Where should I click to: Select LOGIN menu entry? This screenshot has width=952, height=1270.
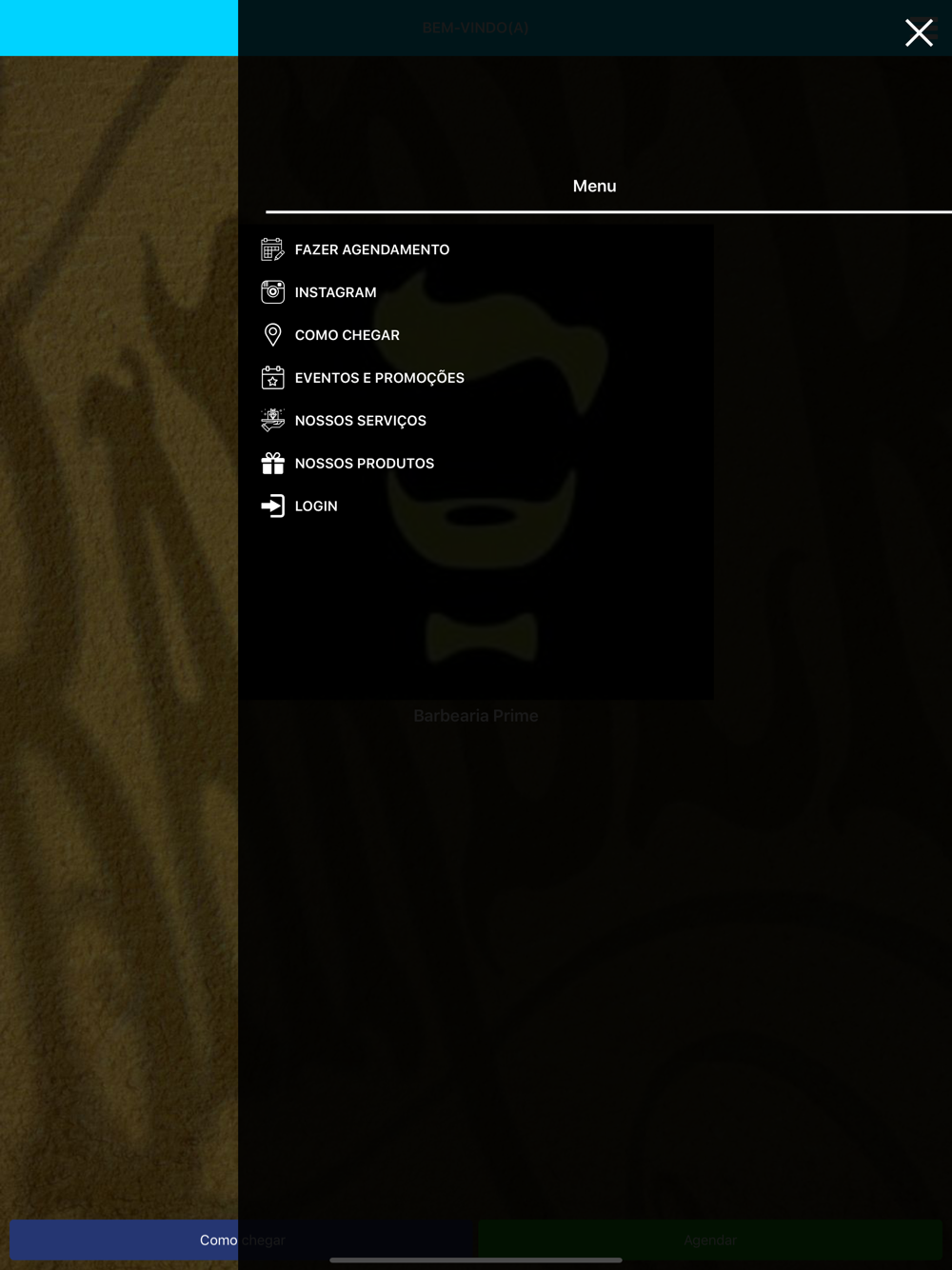[316, 506]
